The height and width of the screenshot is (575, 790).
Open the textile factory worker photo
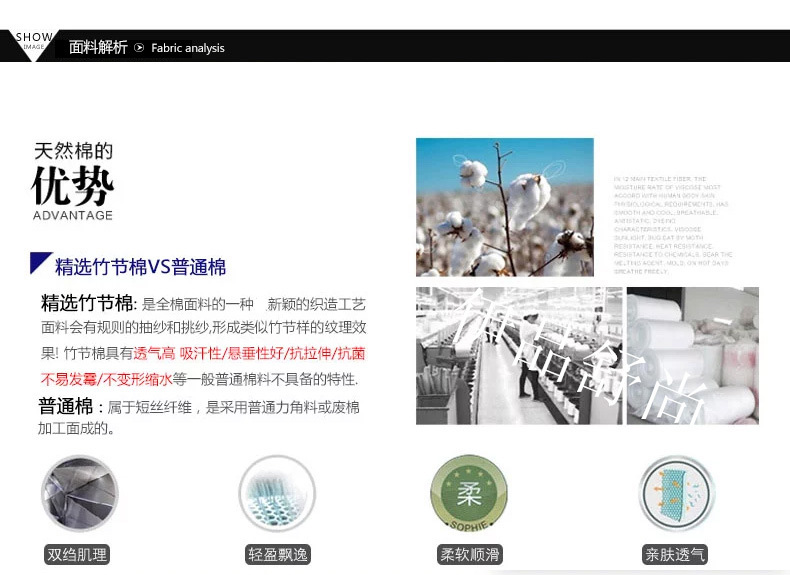point(518,355)
